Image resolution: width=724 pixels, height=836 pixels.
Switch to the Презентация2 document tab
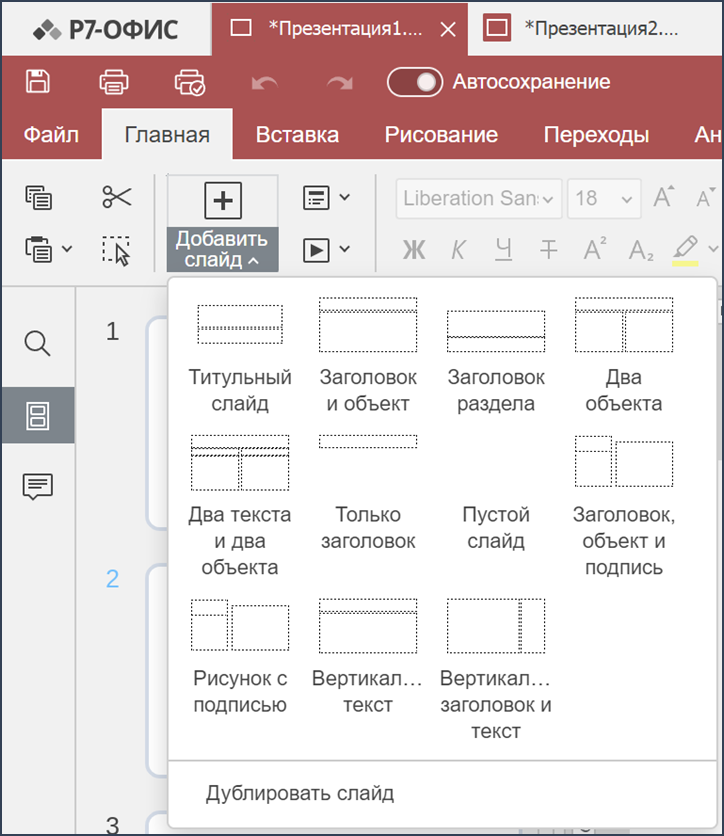(596, 28)
